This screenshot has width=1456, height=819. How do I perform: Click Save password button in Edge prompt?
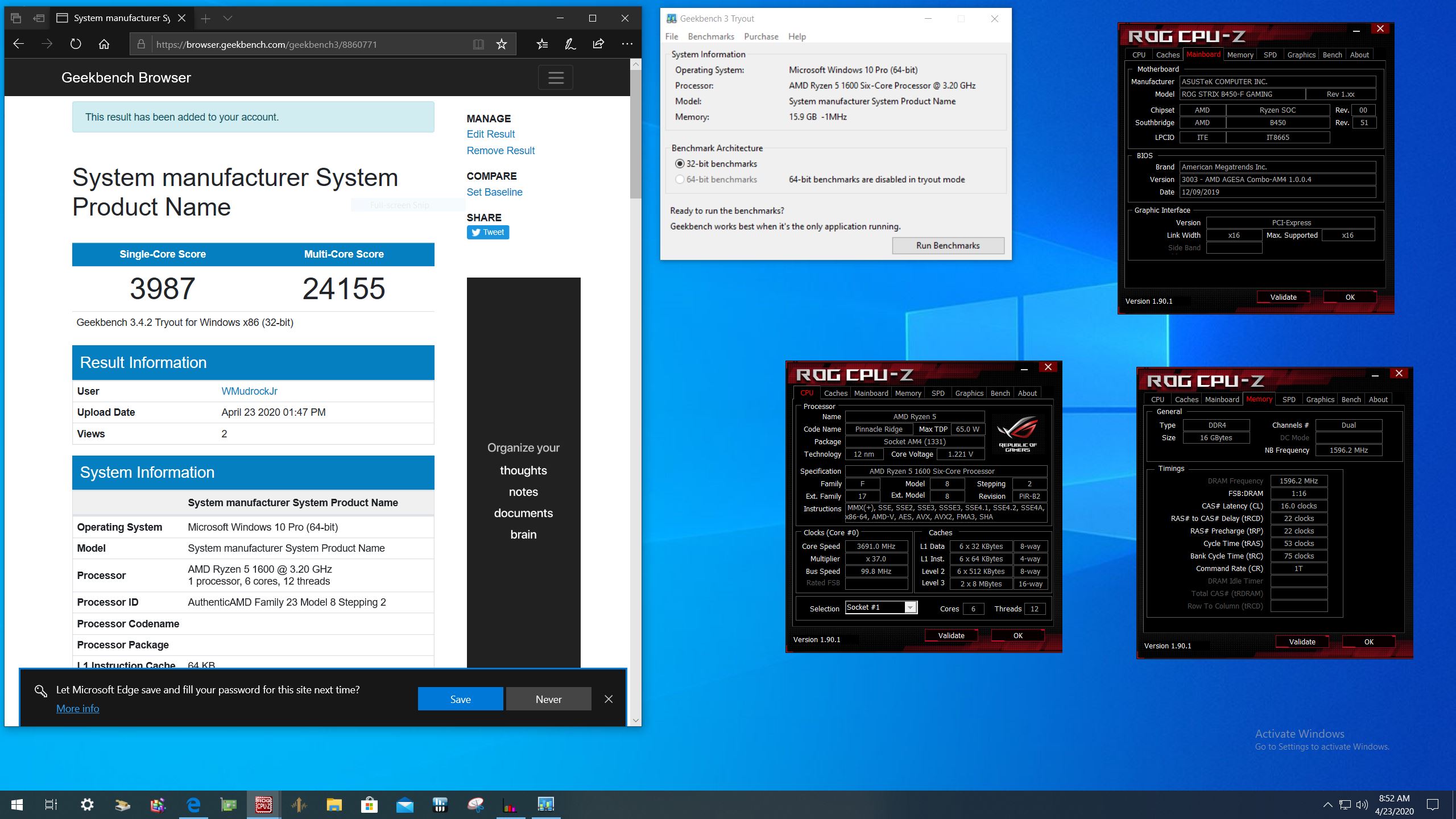[460, 699]
